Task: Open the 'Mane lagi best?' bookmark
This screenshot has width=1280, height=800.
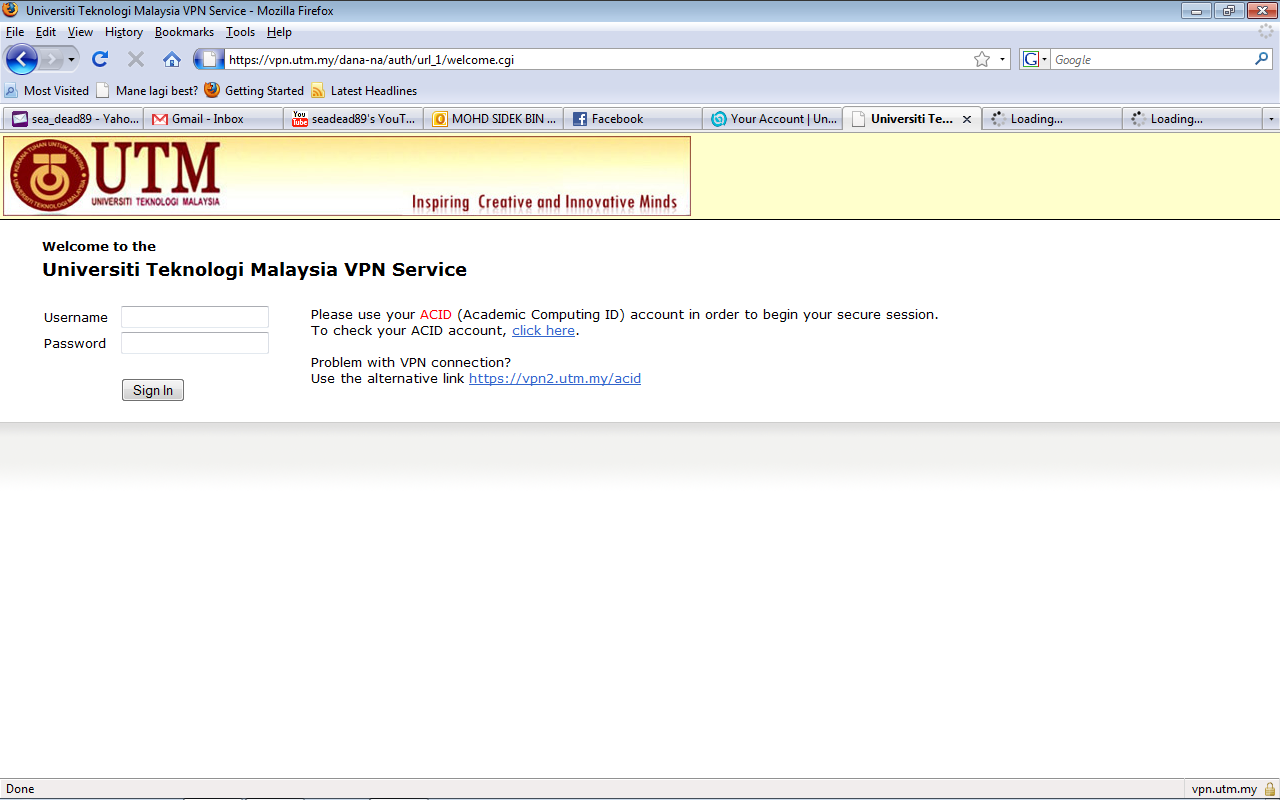Action: [x=147, y=90]
